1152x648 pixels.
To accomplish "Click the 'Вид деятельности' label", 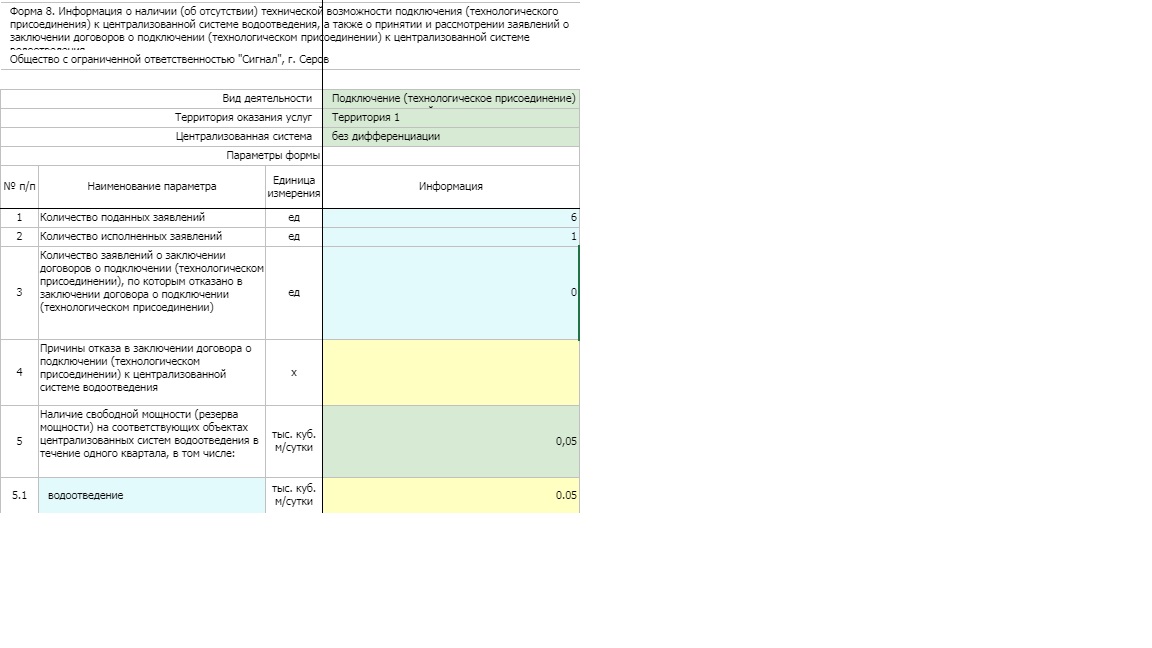I will coord(267,98).
